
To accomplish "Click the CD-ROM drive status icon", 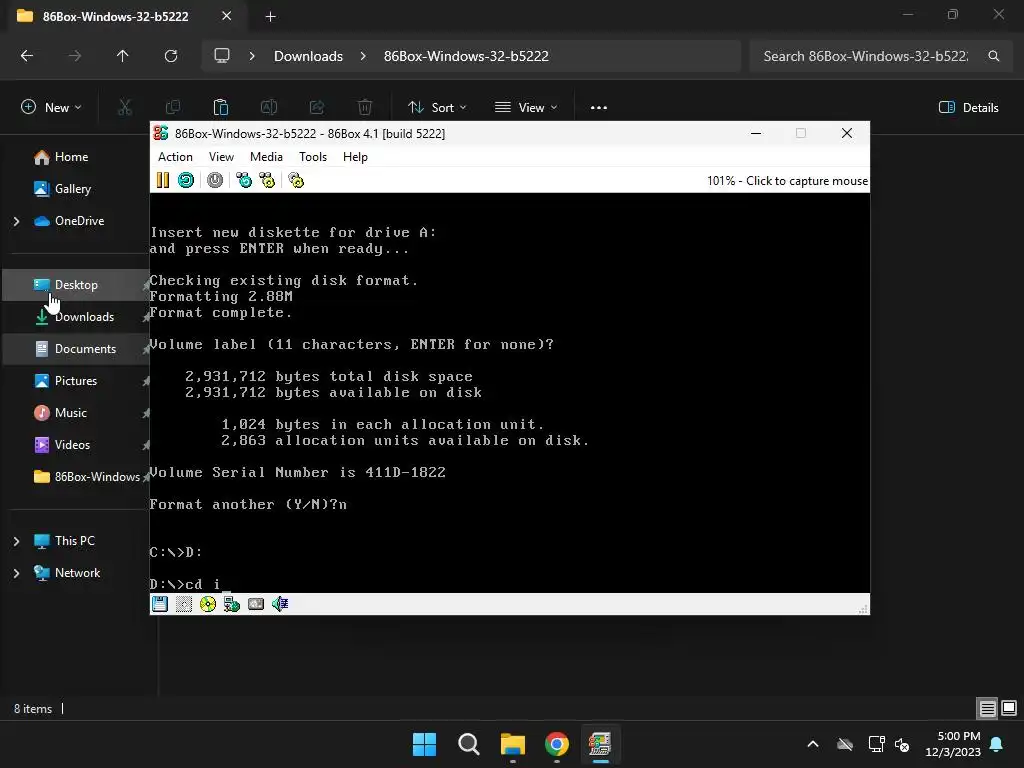I will (208, 604).
